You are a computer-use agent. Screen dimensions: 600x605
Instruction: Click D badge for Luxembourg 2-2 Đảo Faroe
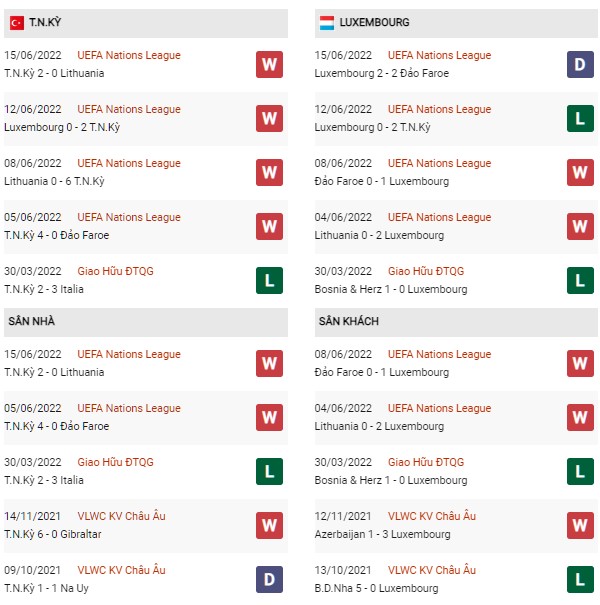tap(580, 64)
